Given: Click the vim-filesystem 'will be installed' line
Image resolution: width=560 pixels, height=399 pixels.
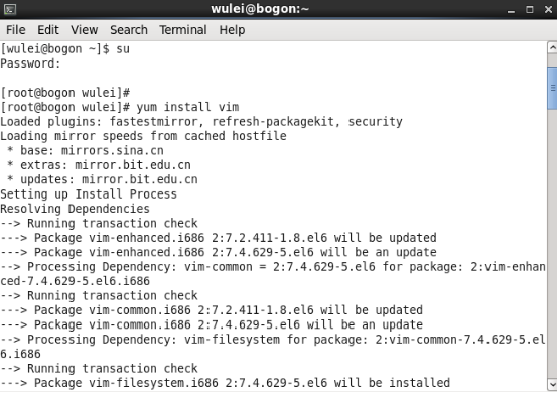Looking at the screenshot, I should 225,383.
